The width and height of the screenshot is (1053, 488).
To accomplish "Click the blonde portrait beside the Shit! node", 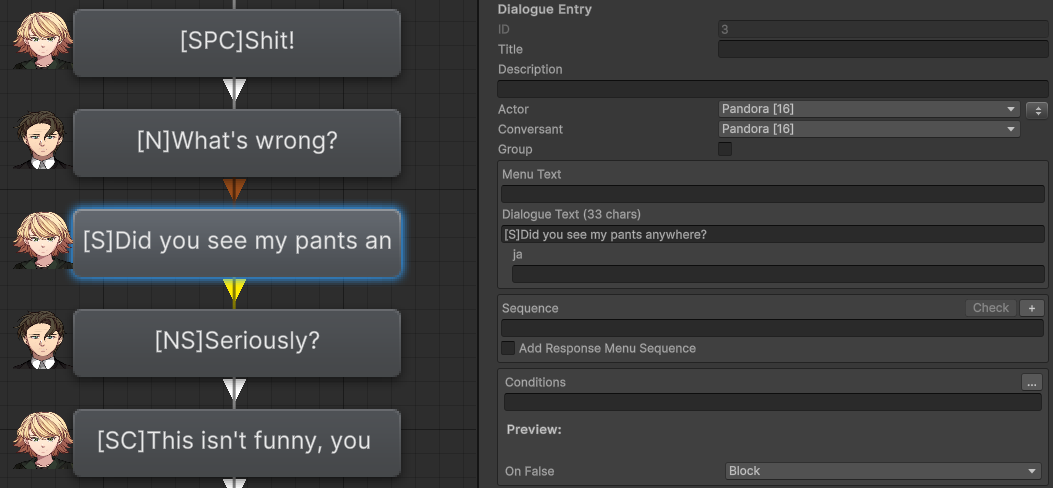I will [43, 40].
